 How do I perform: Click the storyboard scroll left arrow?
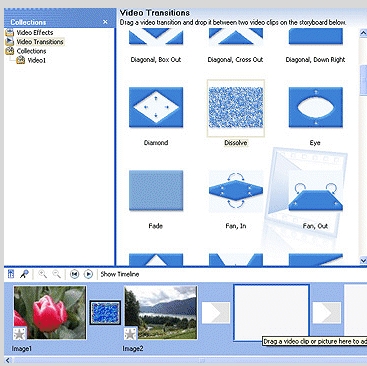(8, 360)
